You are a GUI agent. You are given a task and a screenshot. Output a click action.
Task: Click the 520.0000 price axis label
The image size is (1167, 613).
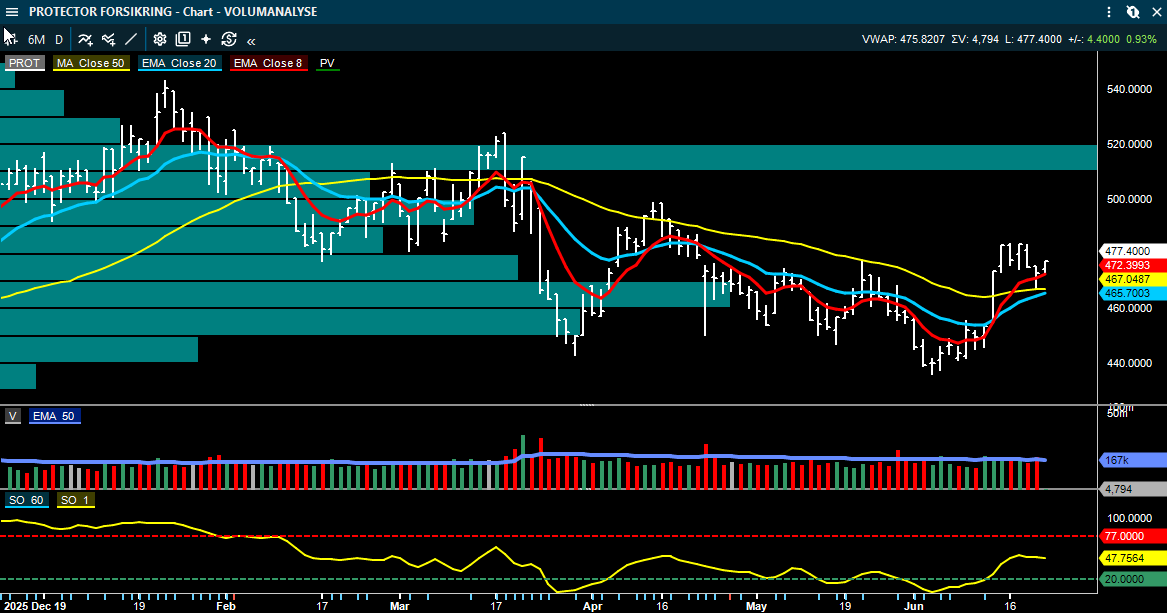[1129, 144]
